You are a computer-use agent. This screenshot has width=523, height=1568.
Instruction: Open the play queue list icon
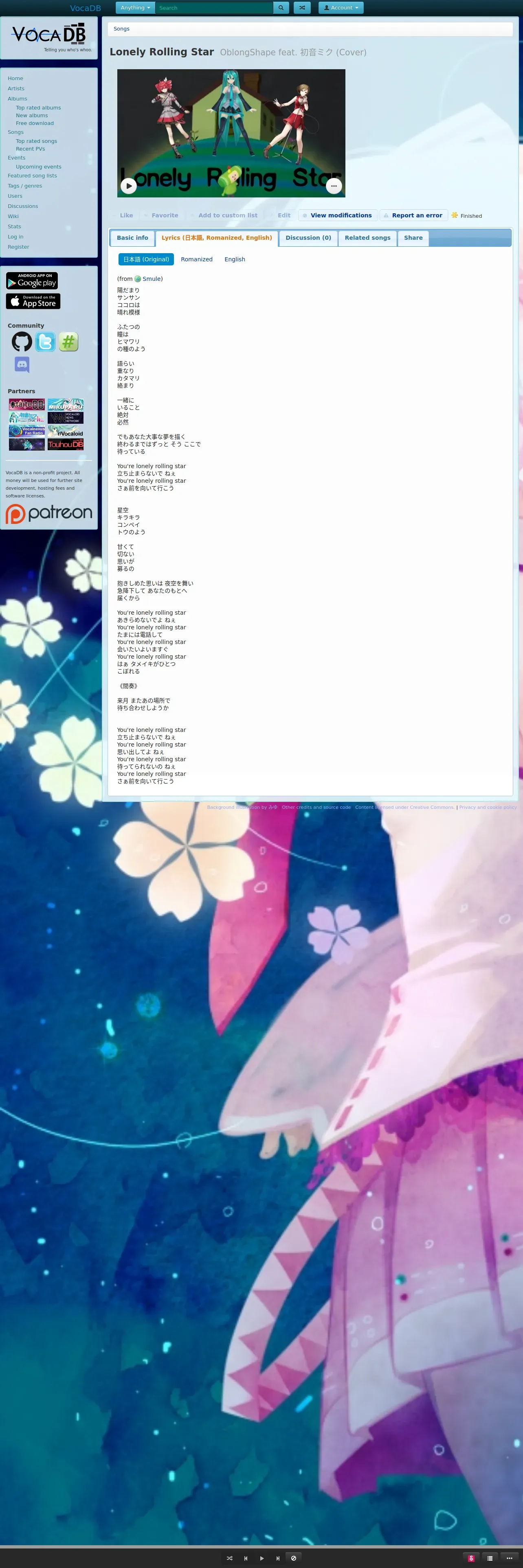[x=490, y=1558]
